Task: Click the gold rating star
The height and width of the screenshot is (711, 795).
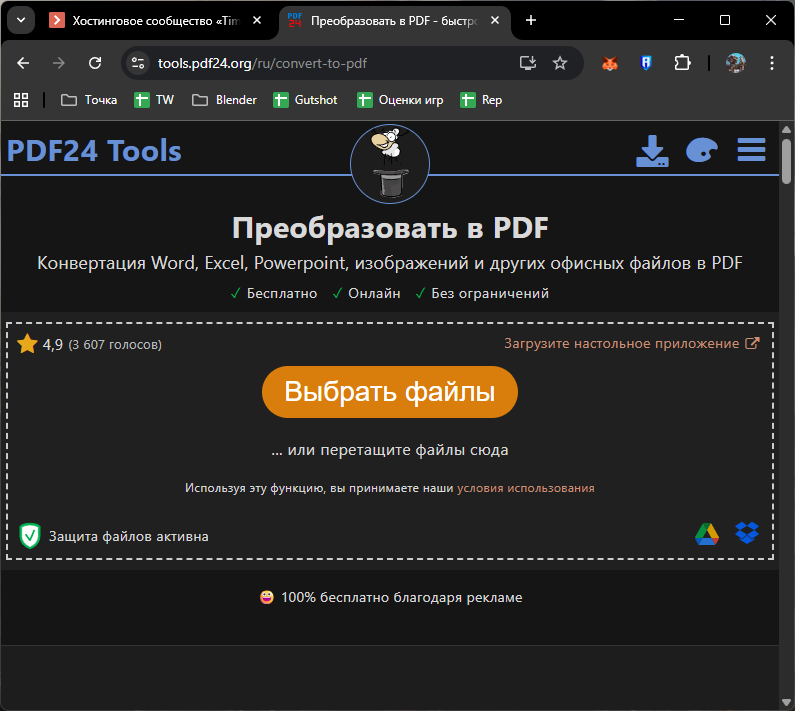Action: pos(27,344)
